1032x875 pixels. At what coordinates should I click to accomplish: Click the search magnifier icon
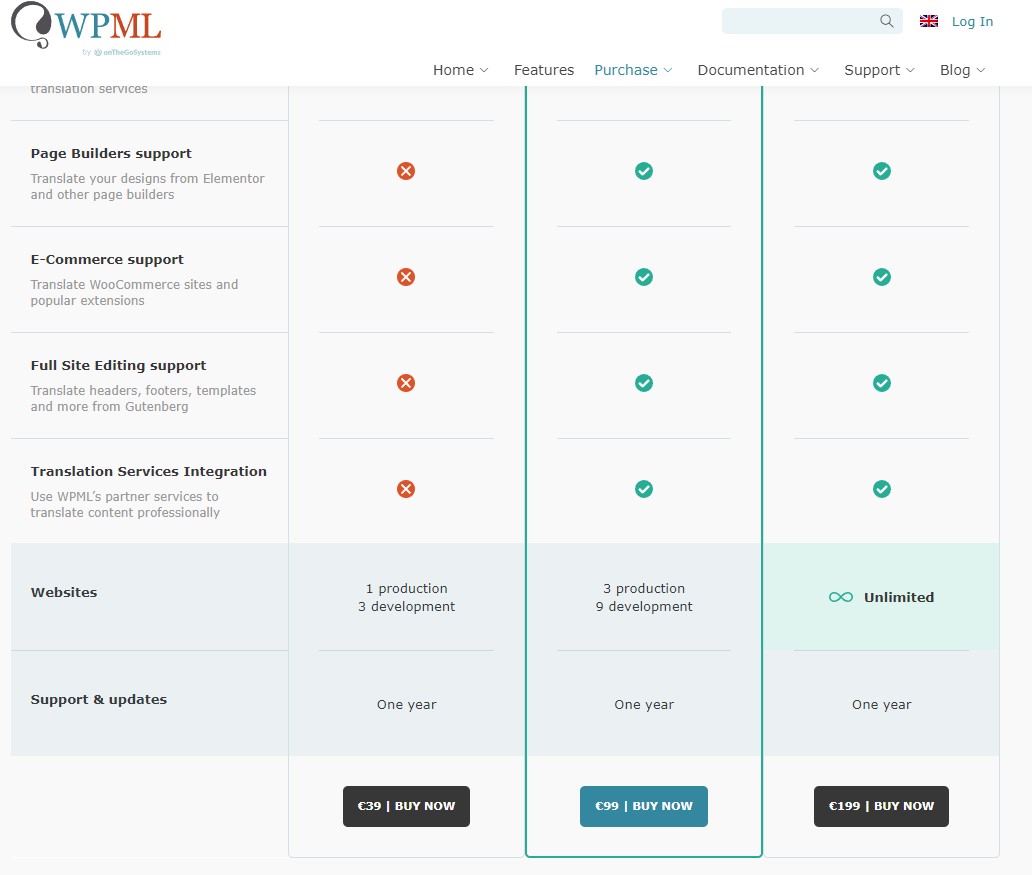(887, 21)
